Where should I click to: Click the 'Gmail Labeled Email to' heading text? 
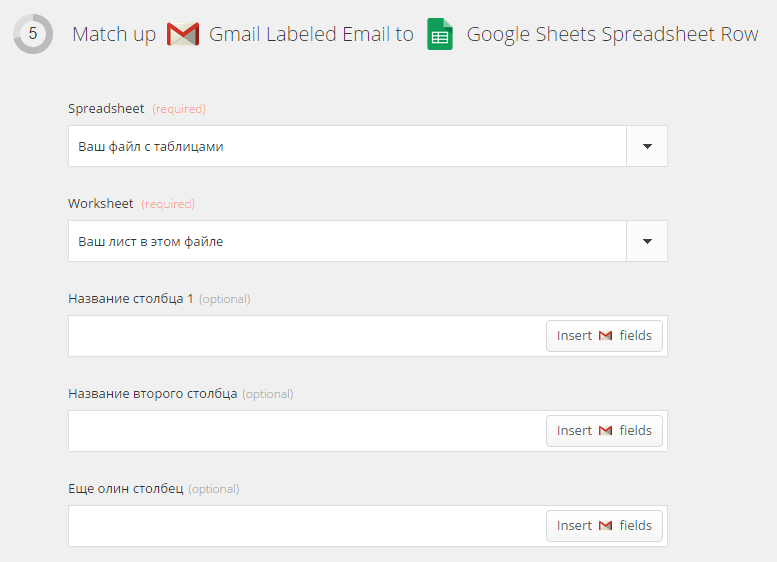[x=311, y=34]
